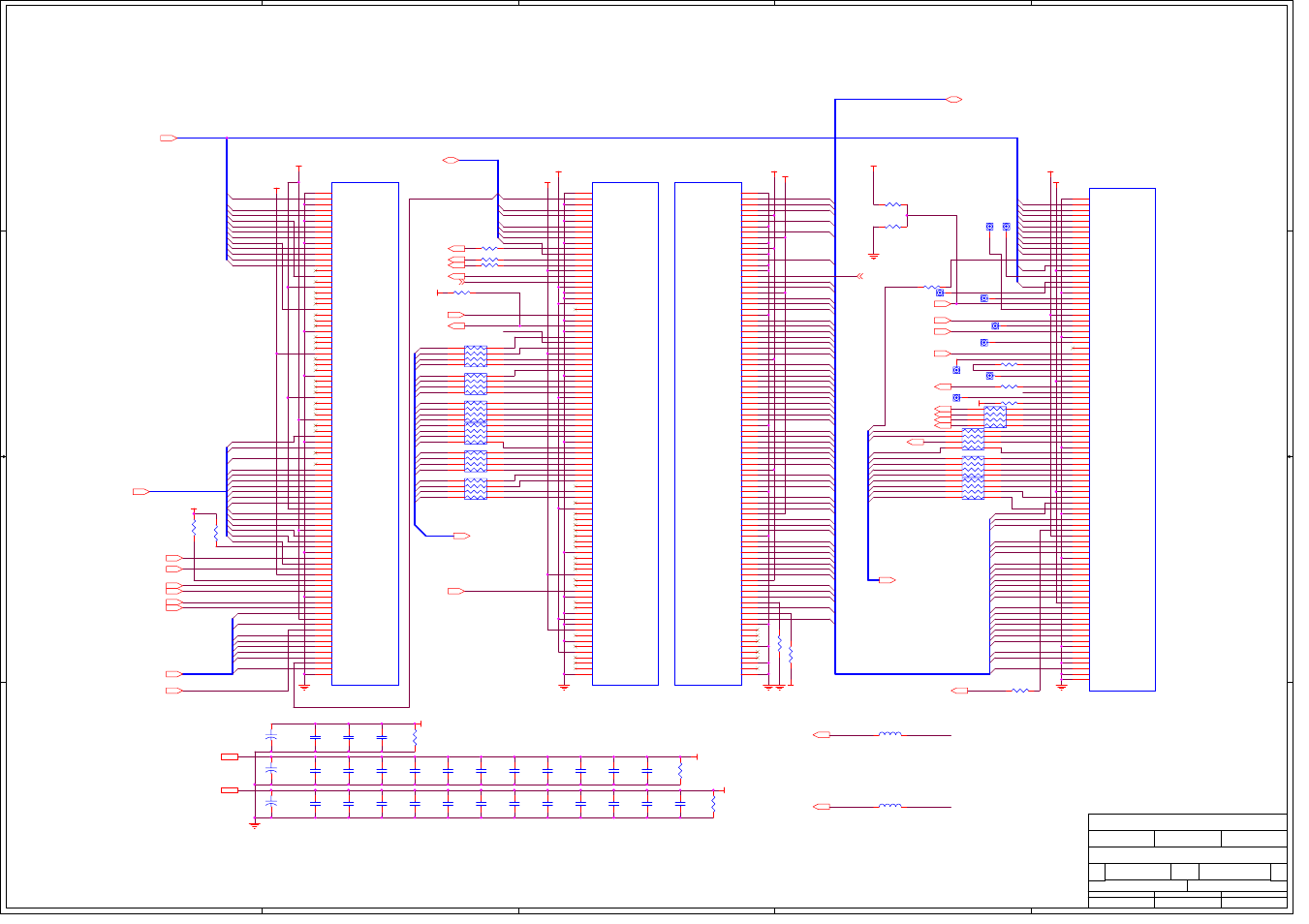Select the resistor beside the T-bar power stub
This screenshot has height=924, width=1309.
point(462,293)
